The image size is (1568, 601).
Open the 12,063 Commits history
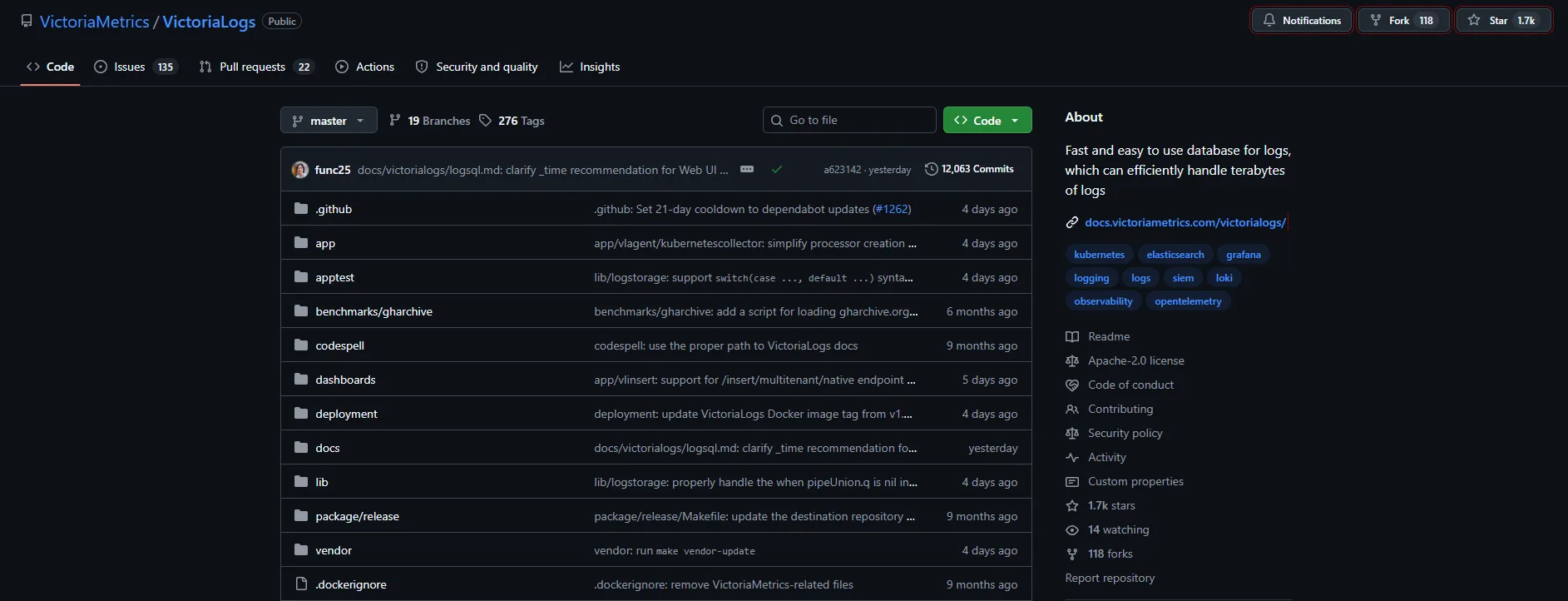(969, 169)
